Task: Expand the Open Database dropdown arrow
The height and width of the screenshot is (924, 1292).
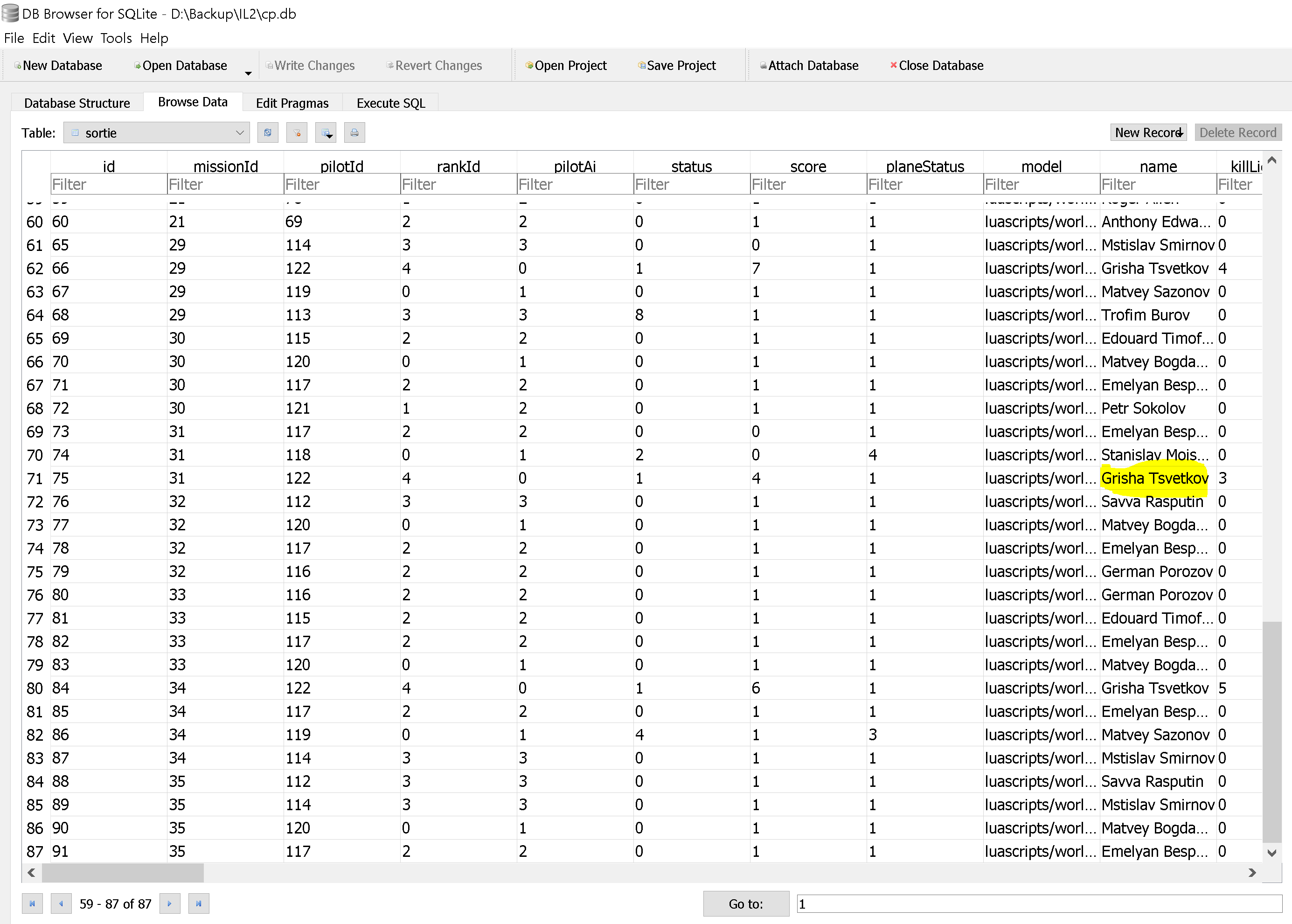Action: (248, 73)
